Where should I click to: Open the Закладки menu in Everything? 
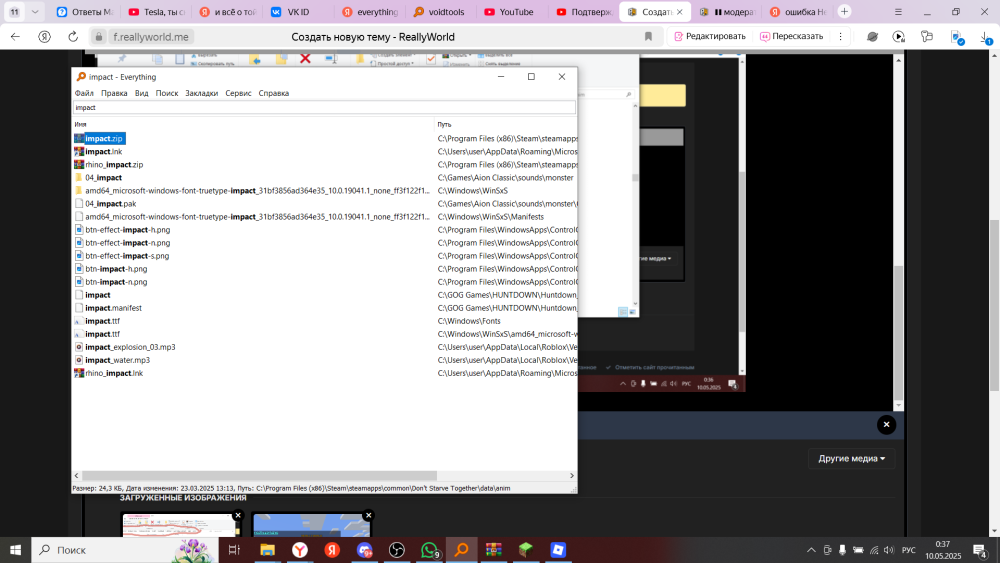coord(202,93)
